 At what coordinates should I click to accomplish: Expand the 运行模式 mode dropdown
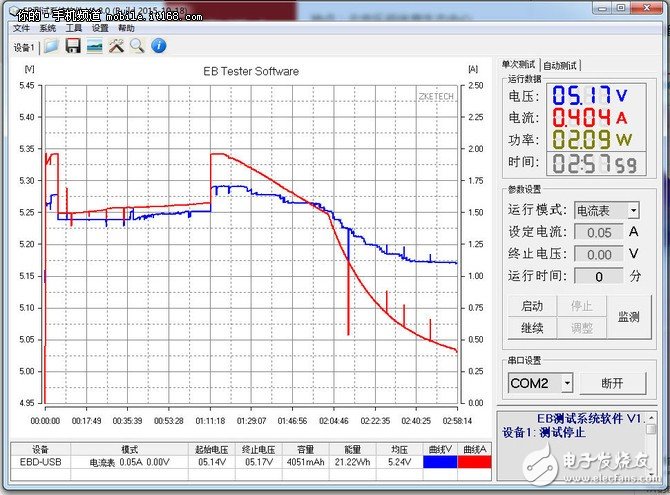pyautogui.click(x=633, y=211)
